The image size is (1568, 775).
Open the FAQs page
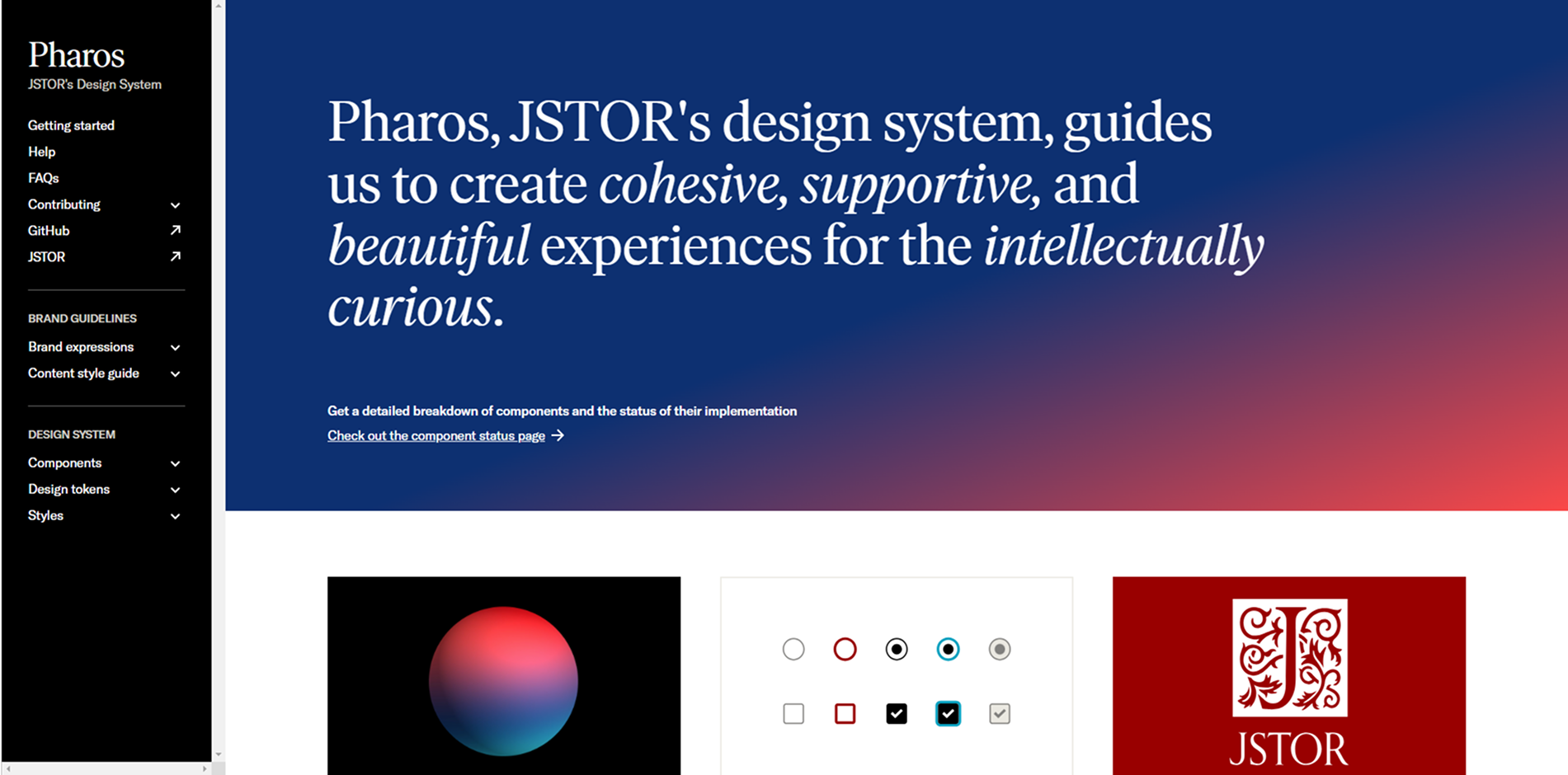coord(43,178)
